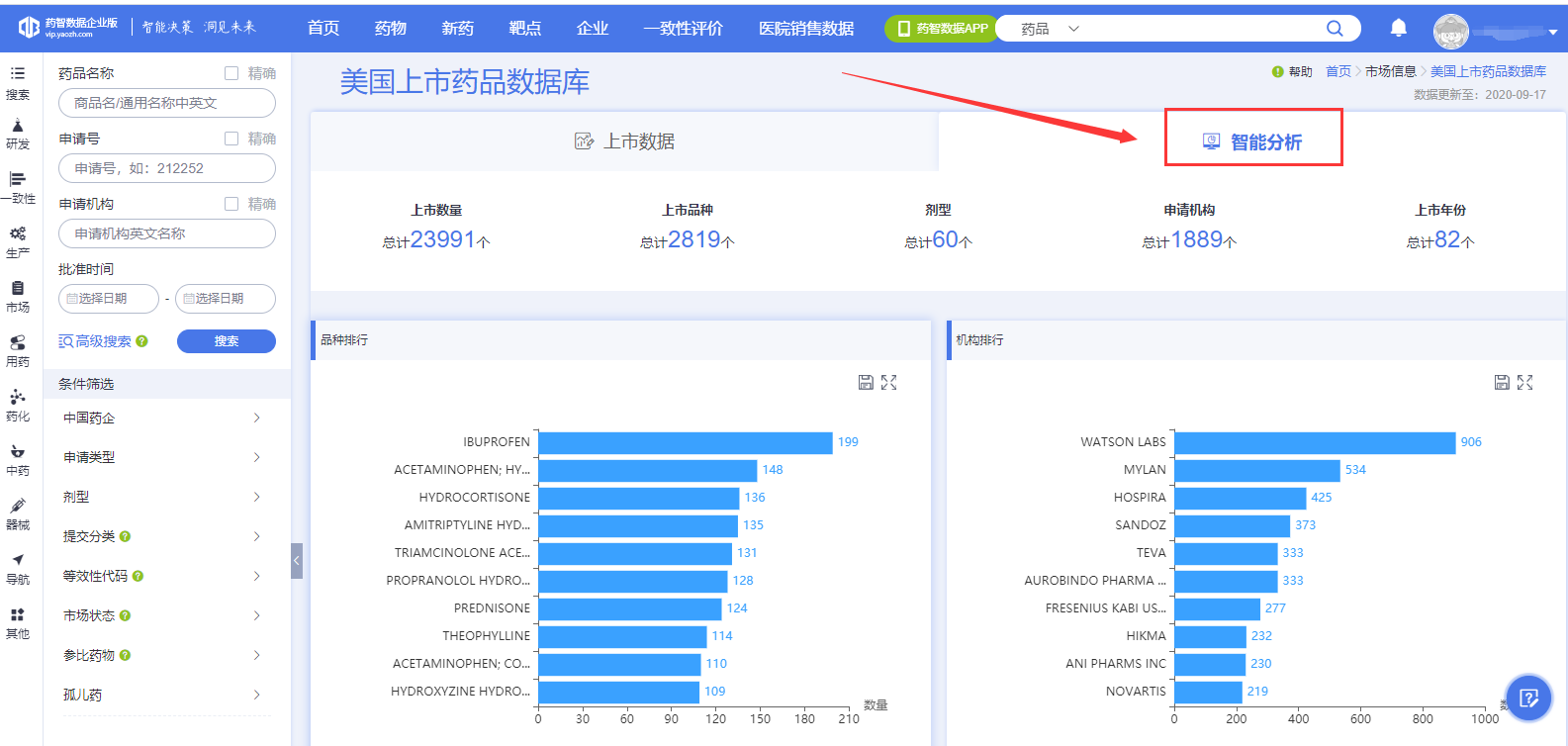Open the 搜索 sidebar section
The image size is (1568, 746).
point(18,83)
